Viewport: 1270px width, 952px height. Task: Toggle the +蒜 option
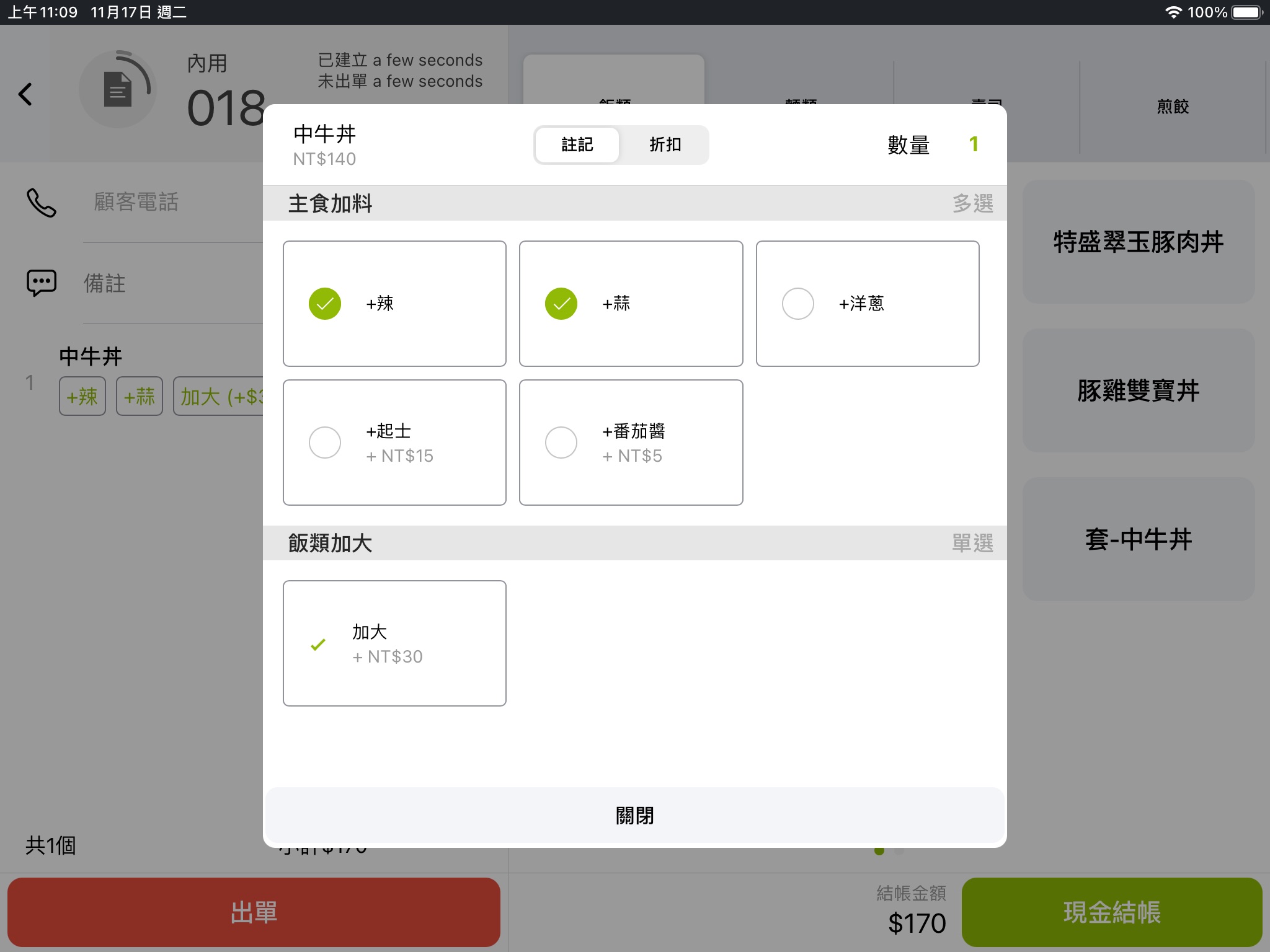[x=631, y=304]
